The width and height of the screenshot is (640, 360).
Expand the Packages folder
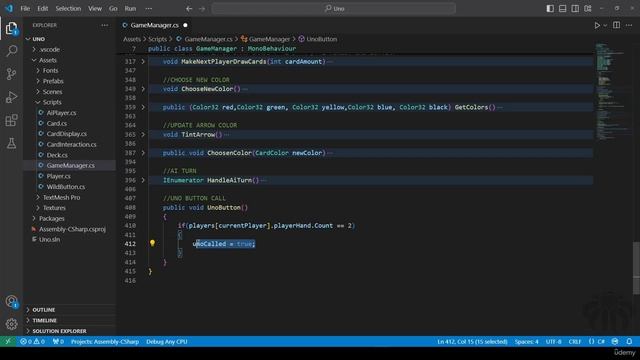[x=69, y=218]
